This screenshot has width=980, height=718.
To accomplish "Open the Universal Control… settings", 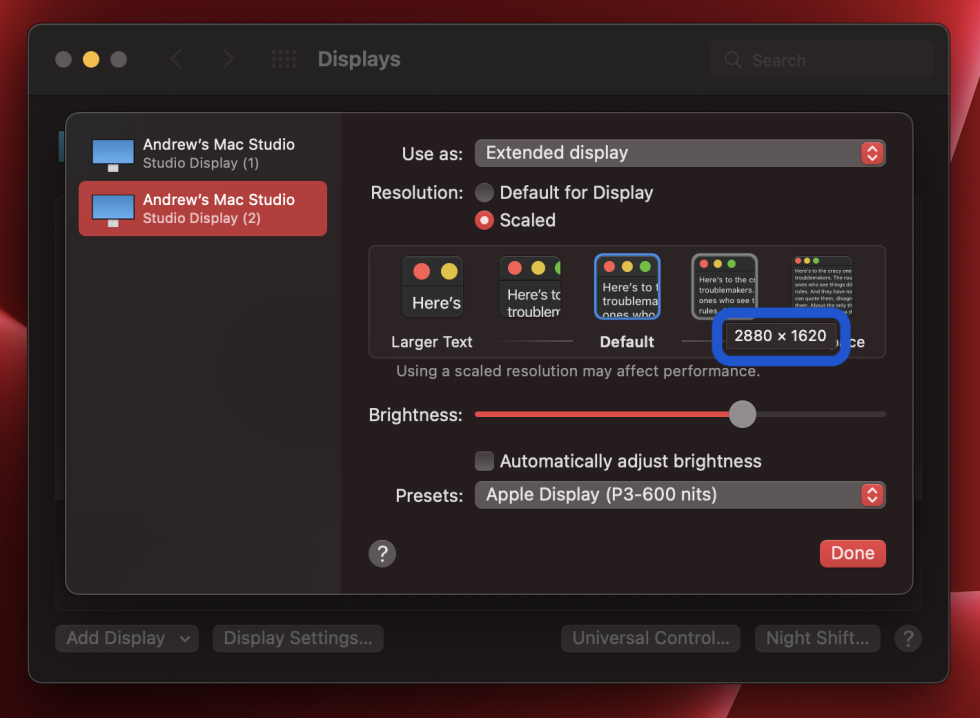I will (x=651, y=638).
